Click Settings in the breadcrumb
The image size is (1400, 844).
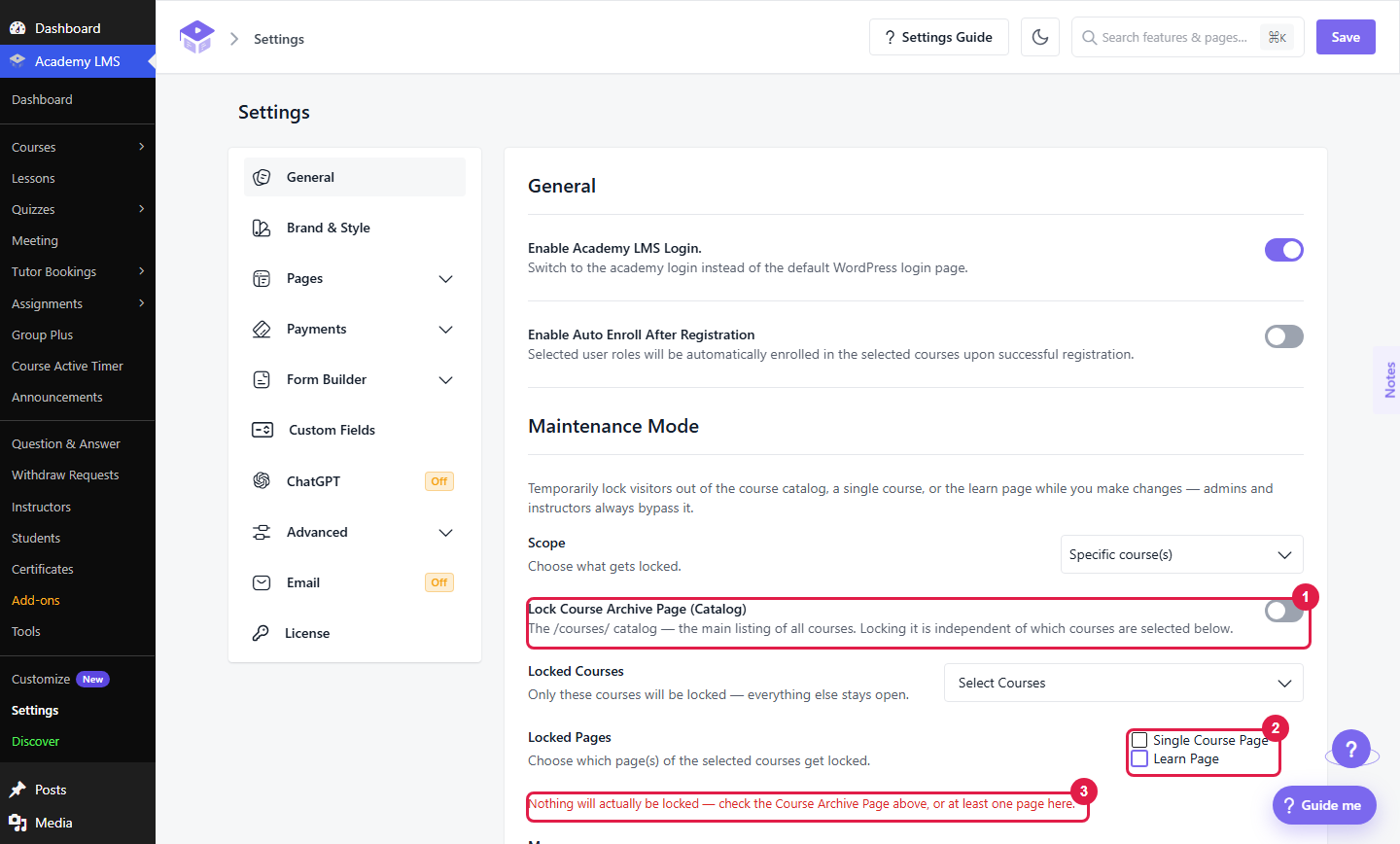coord(279,39)
